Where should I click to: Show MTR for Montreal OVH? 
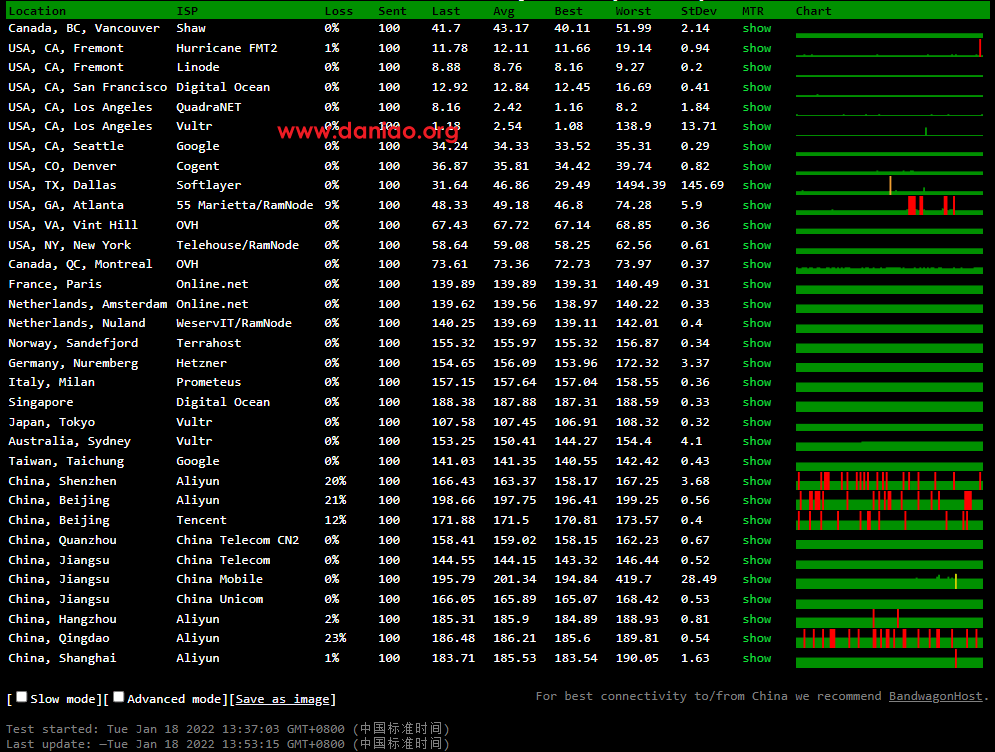pyautogui.click(x=757, y=264)
